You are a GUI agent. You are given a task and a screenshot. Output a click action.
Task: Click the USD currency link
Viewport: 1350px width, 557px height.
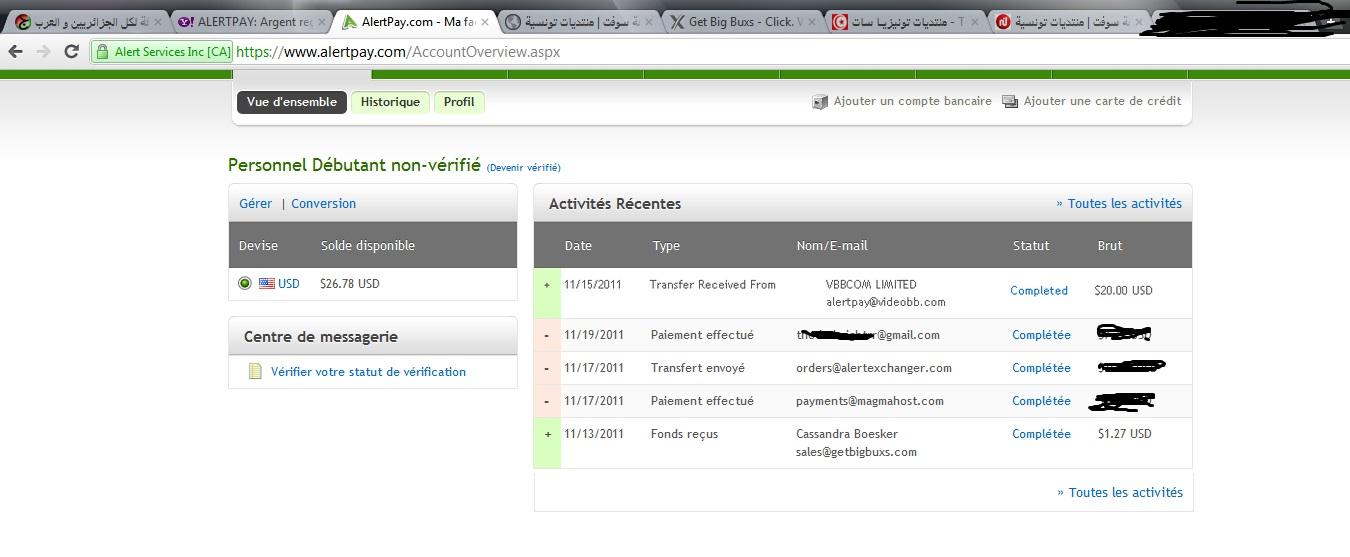(x=289, y=284)
